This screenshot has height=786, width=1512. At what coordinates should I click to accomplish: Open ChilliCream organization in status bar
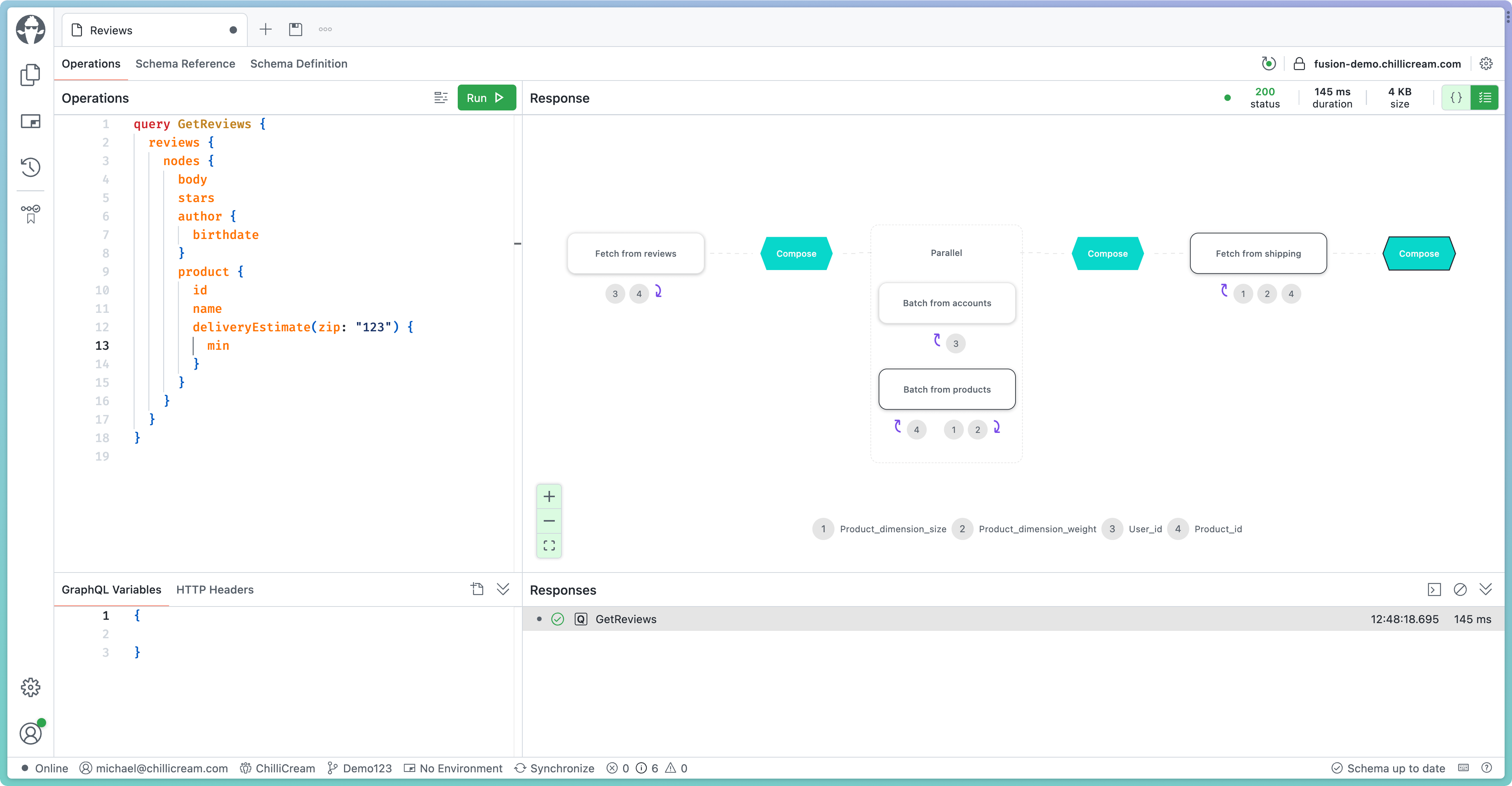point(277,768)
